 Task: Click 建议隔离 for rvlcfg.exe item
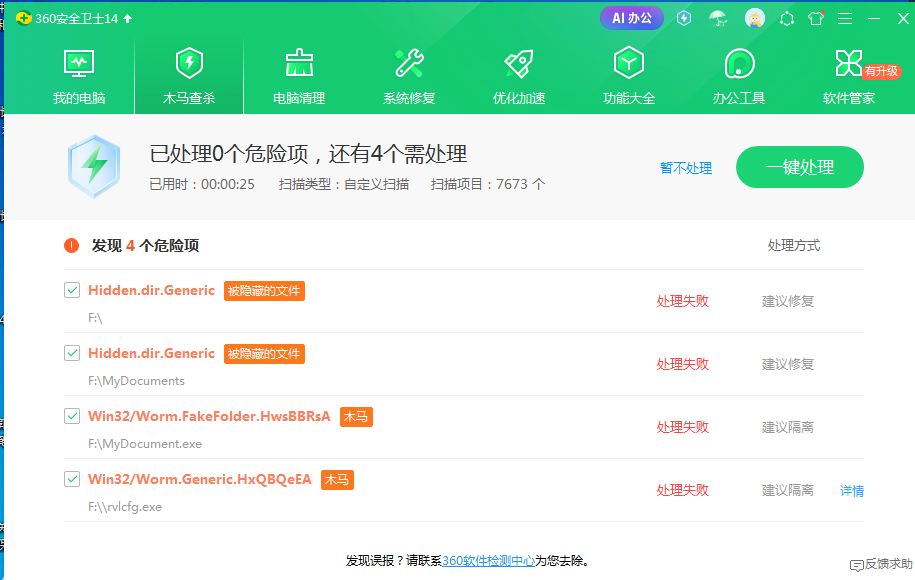point(788,490)
